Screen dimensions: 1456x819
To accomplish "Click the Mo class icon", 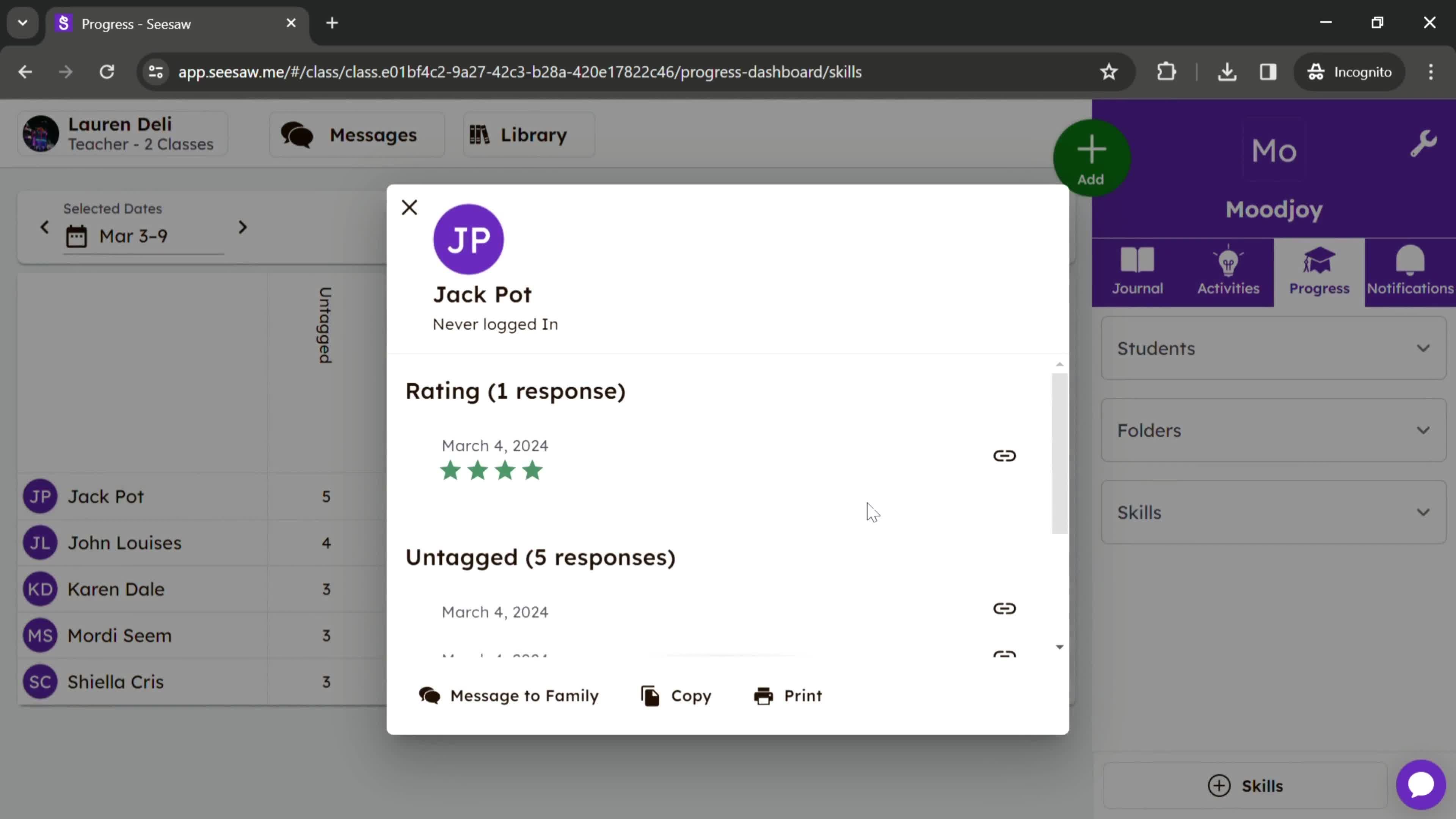I will [x=1274, y=151].
